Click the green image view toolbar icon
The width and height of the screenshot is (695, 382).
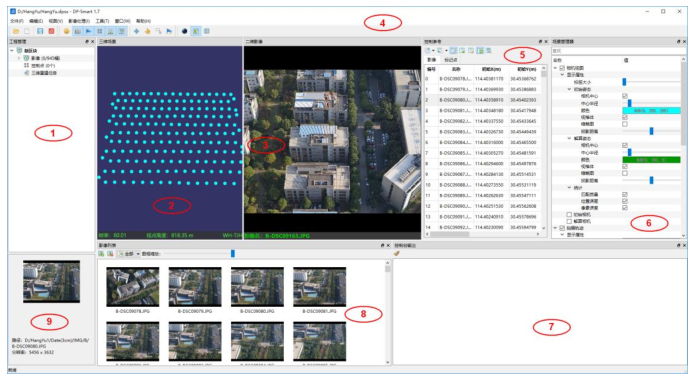point(195,31)
